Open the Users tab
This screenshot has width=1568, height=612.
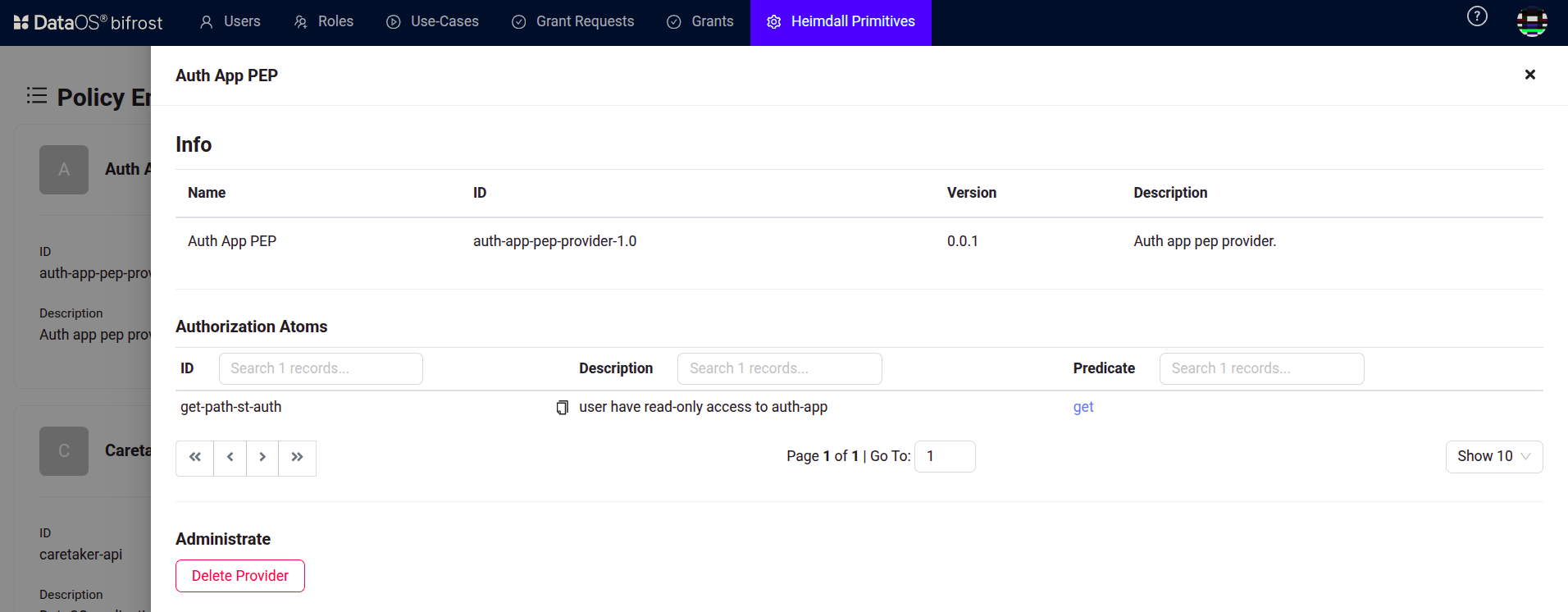230,22
